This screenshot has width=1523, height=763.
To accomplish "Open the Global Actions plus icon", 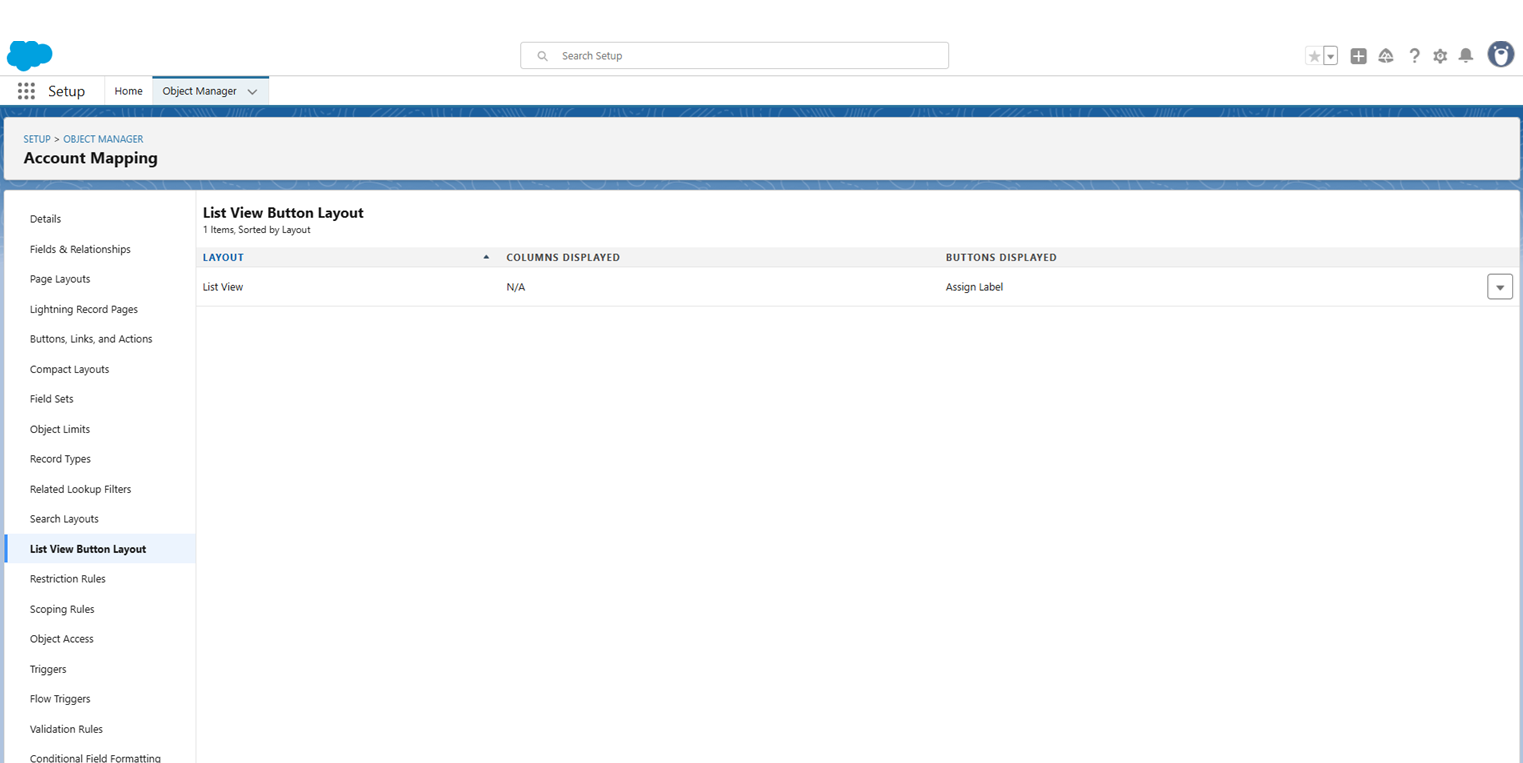I will click(1358, 56).
